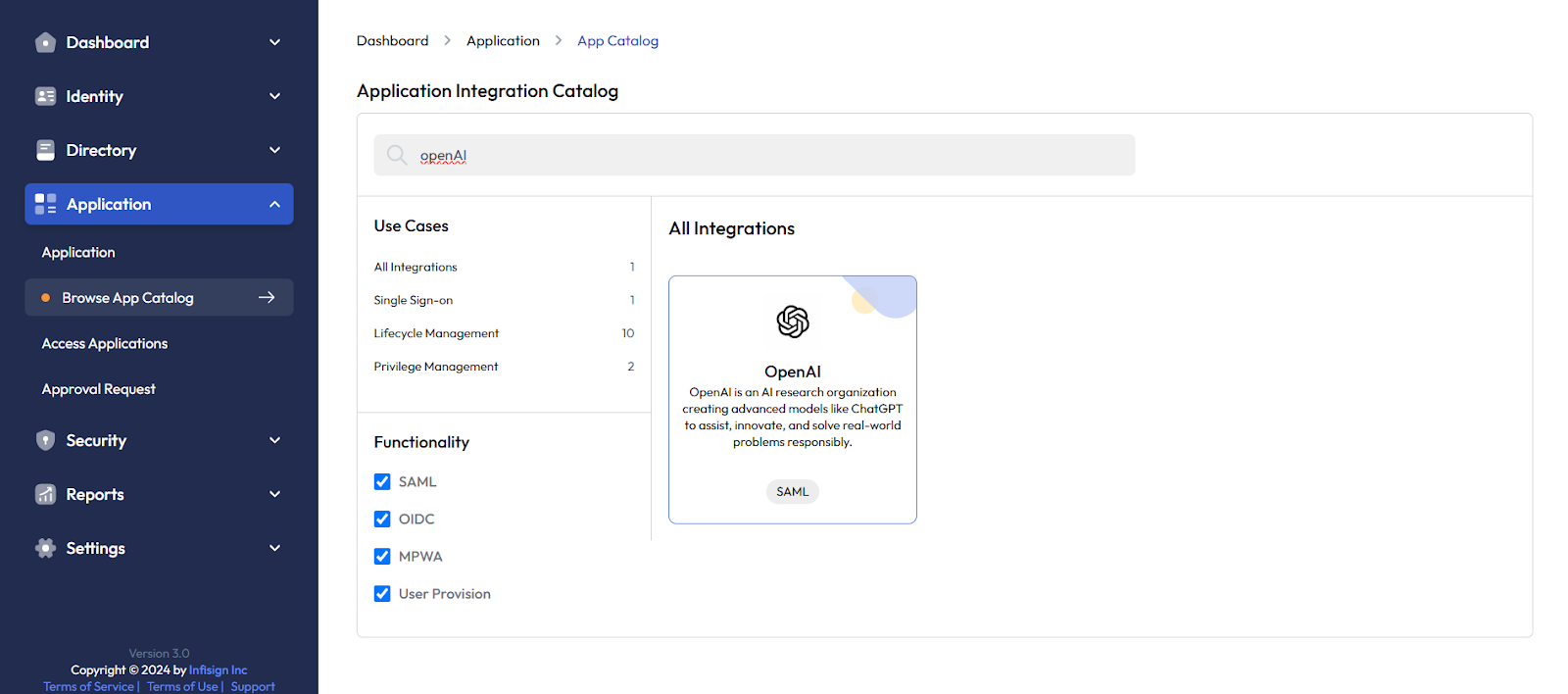This screenshot has width=1568, height=694.
Task: Click the Identity card icon in sidebar
Action: 45,96
